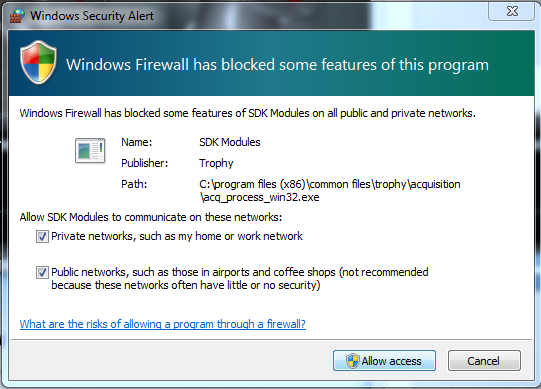Uncheck the Public networks checkbox
Screen dimensions: 541x389
pos(42,272)
